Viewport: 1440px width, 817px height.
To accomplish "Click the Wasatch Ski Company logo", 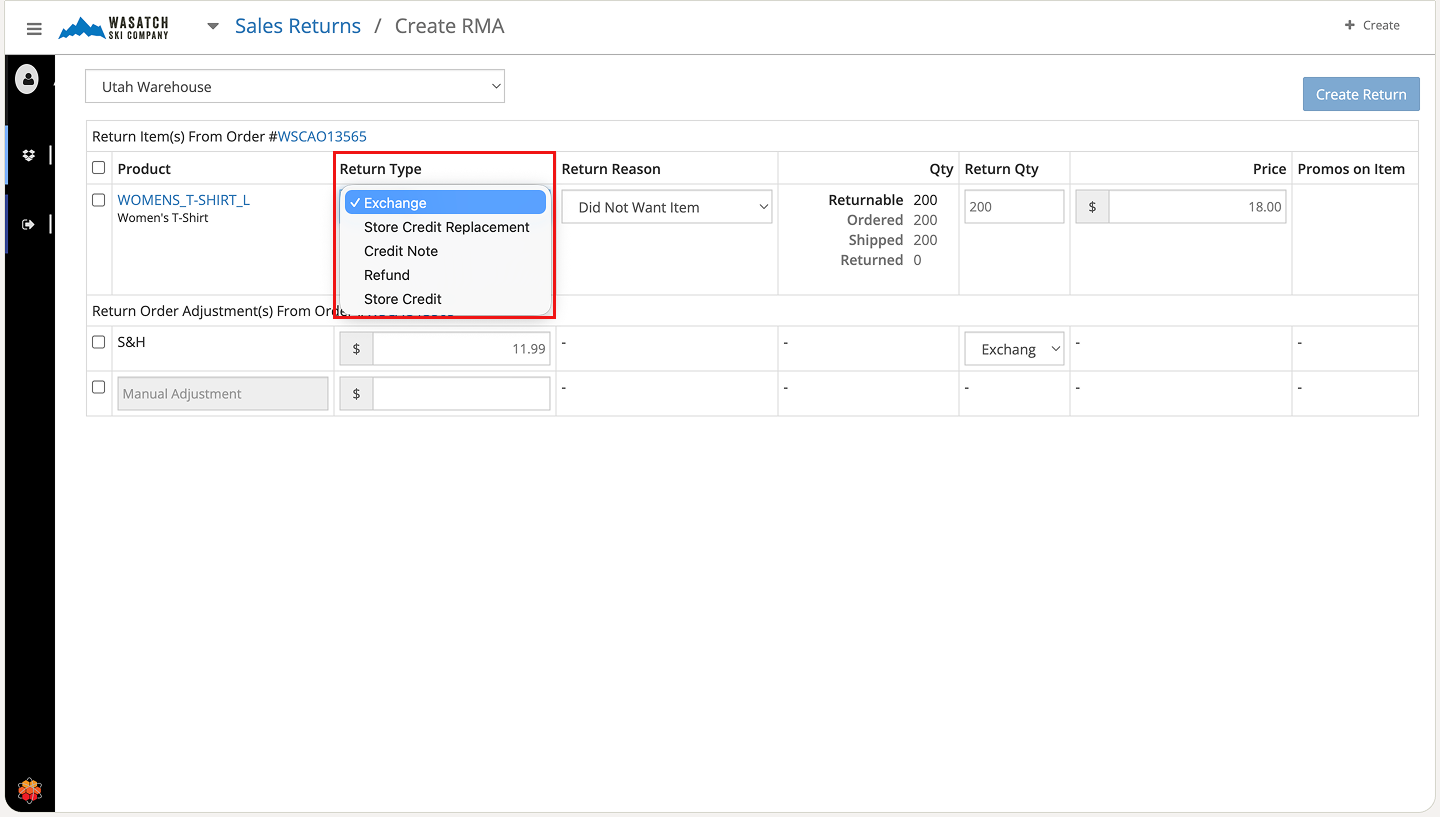I will 114,28.
